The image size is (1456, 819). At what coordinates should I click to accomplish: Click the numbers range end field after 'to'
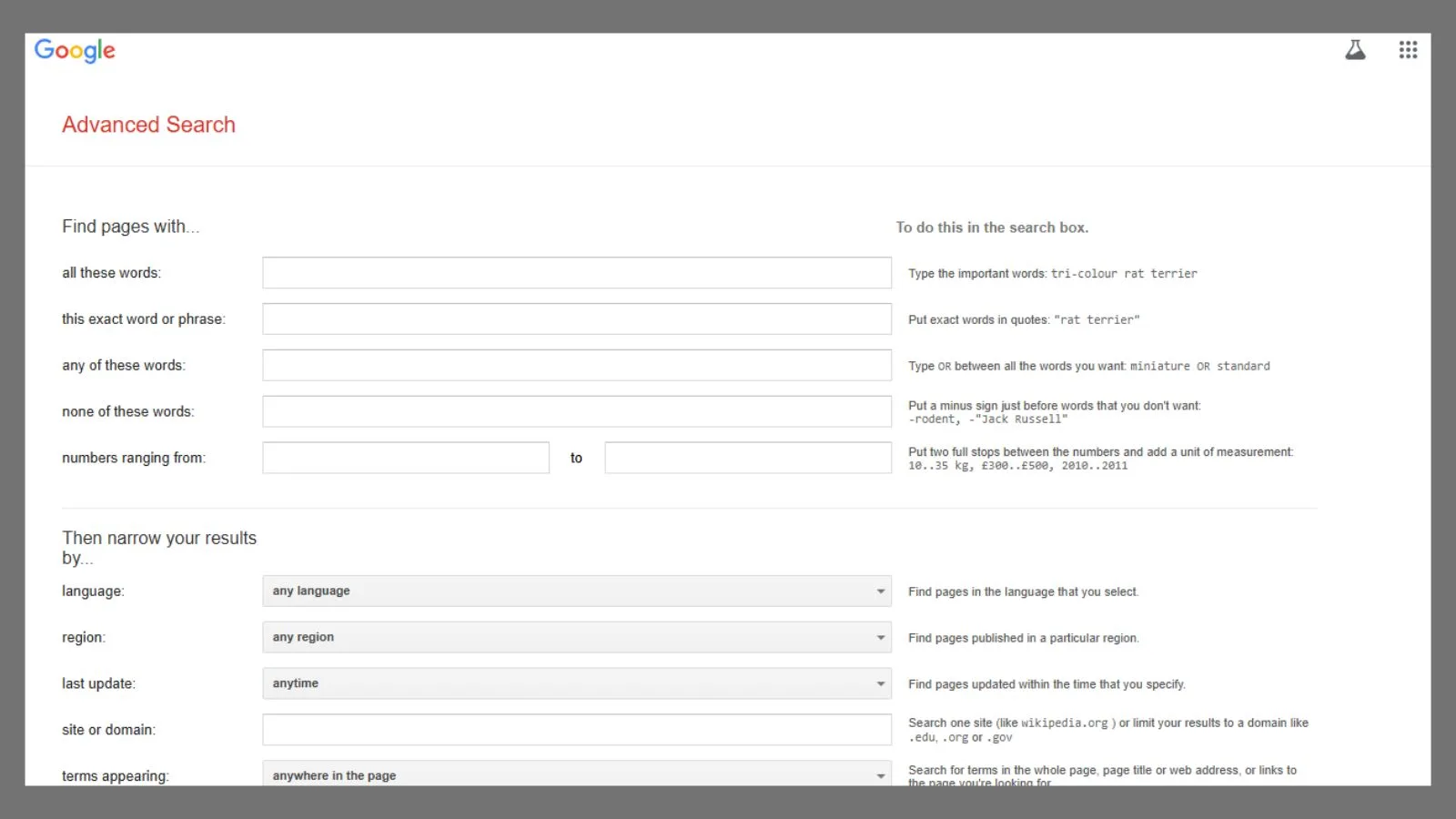[748, 458]
